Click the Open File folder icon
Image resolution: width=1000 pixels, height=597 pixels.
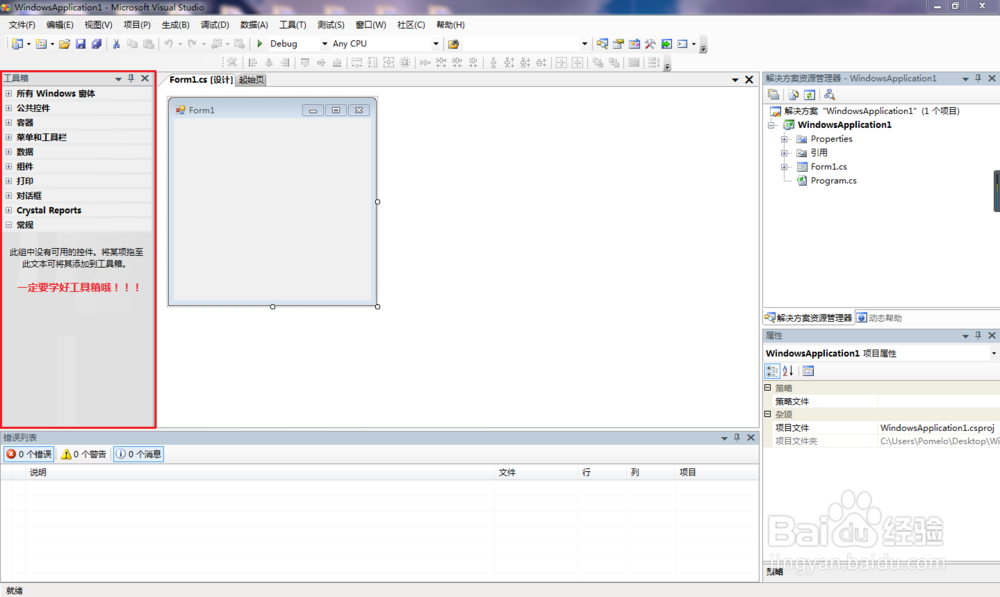tap(64, 44)
